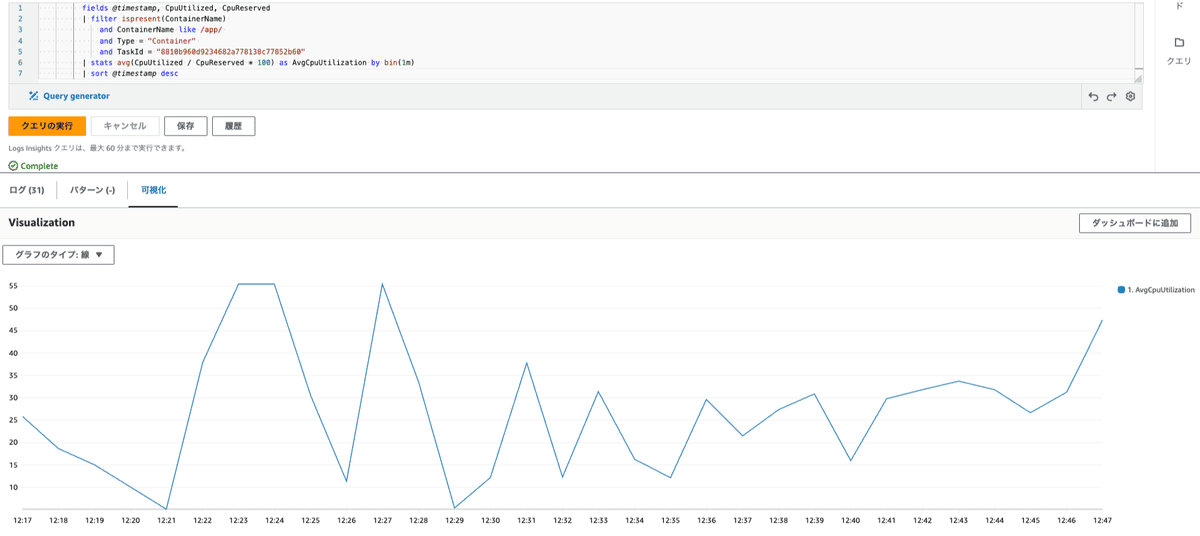The image size is (1200, 536).
Task: Select the 可視化 tab
Action: coord(153,190)
